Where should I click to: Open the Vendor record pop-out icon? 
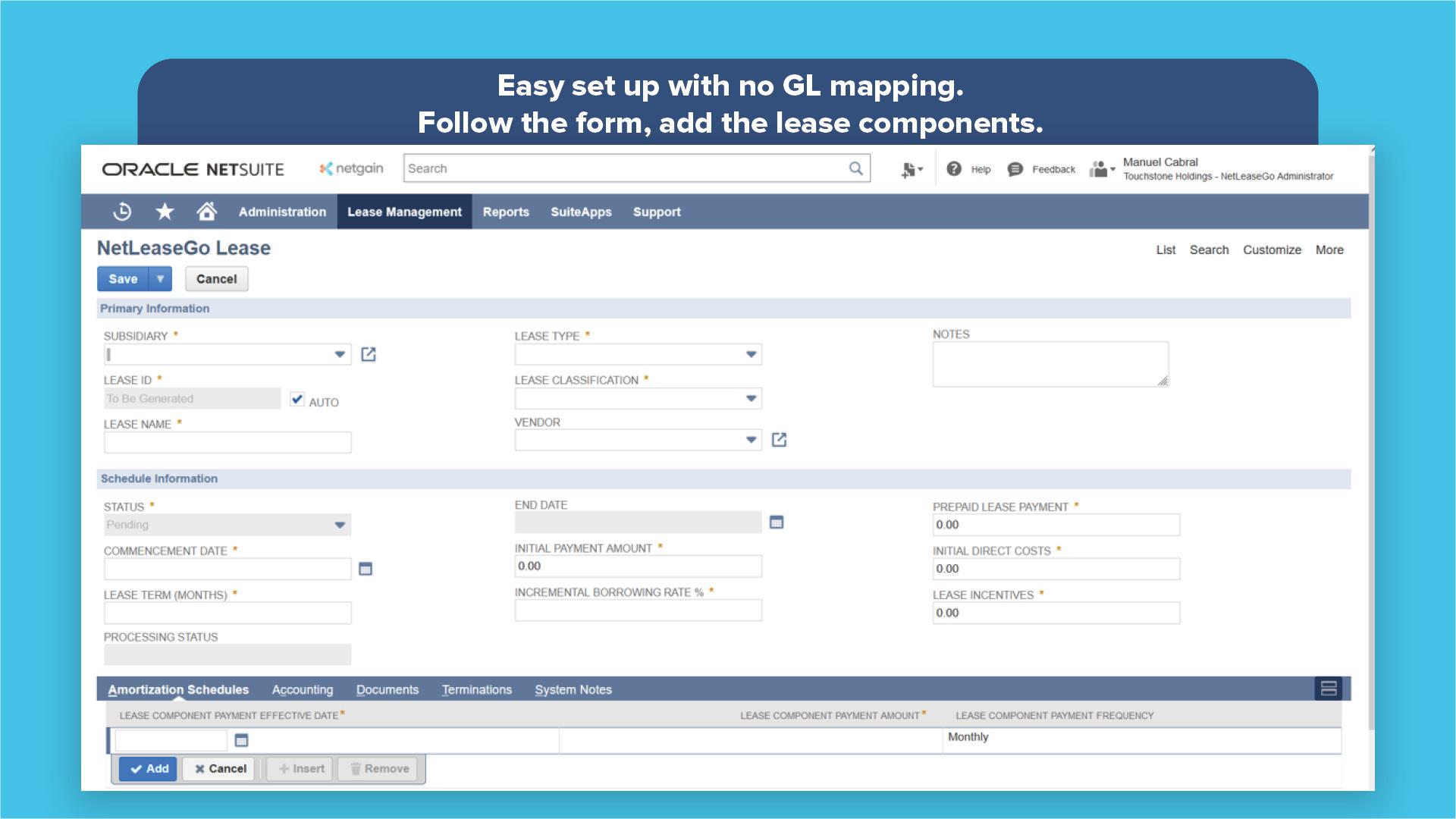click(x=779, y=440)
